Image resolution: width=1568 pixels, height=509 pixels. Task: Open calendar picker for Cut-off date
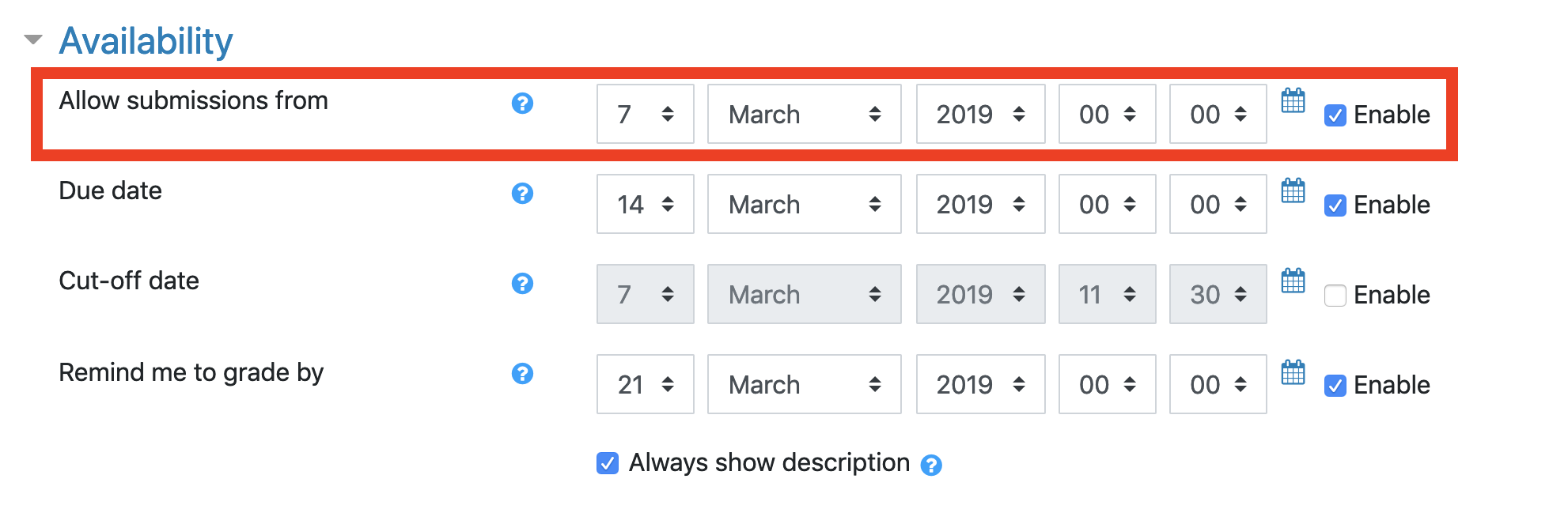point(1293,281)
